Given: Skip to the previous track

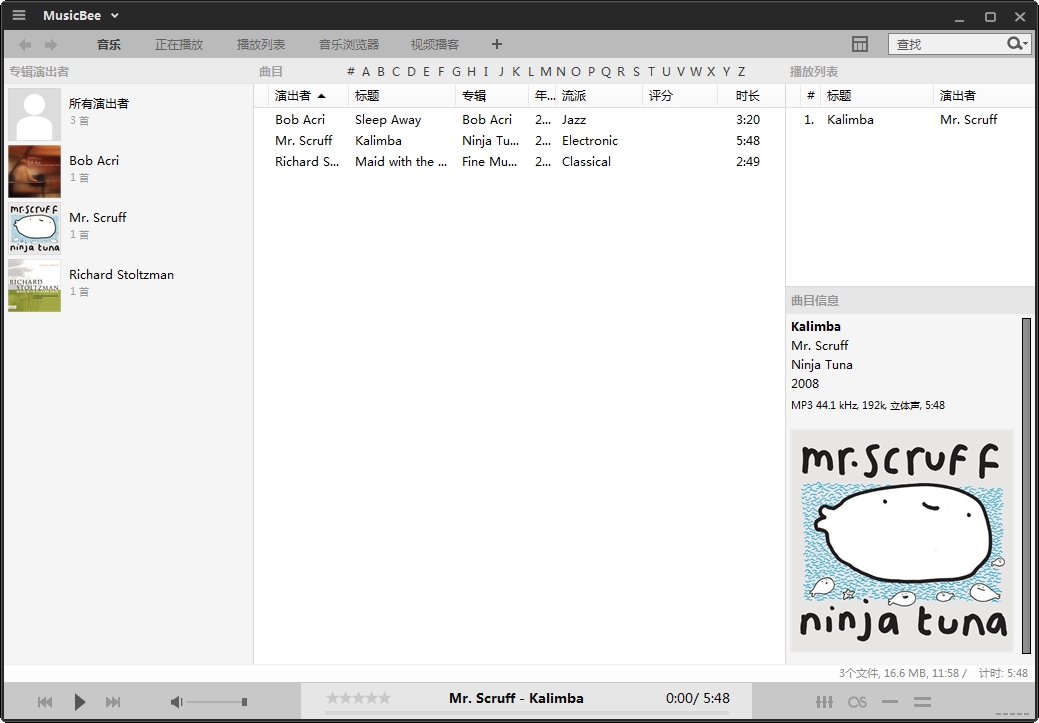Looking at the screenshot, I should click(x=45, y=702).
